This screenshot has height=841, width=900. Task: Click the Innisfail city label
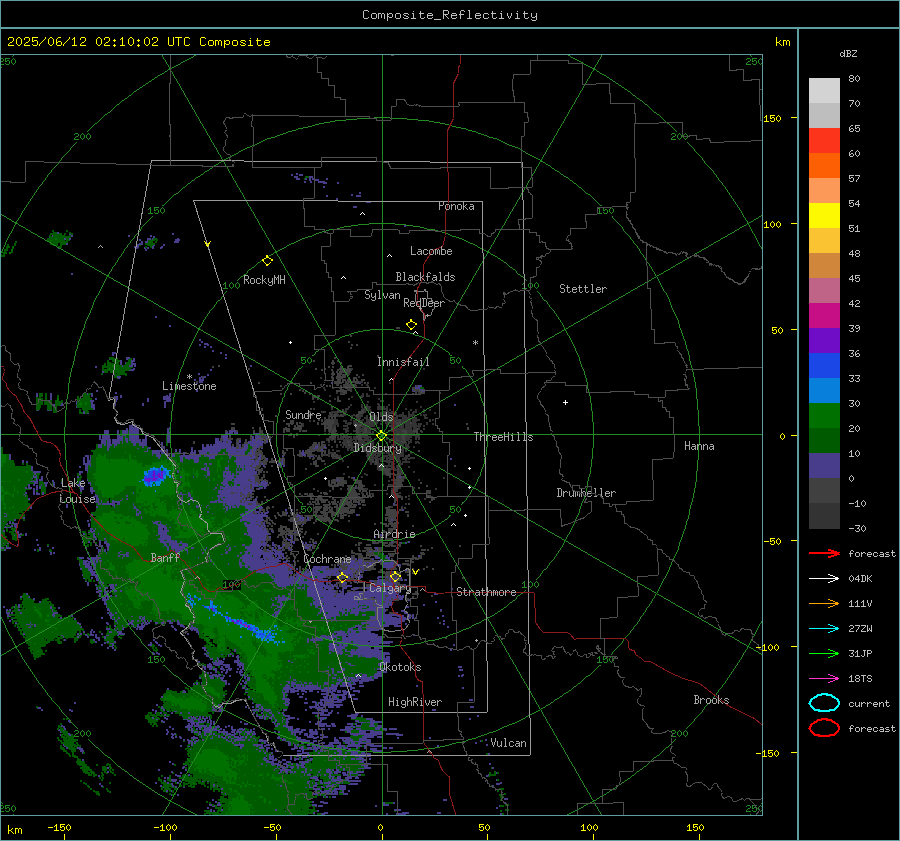403,362
